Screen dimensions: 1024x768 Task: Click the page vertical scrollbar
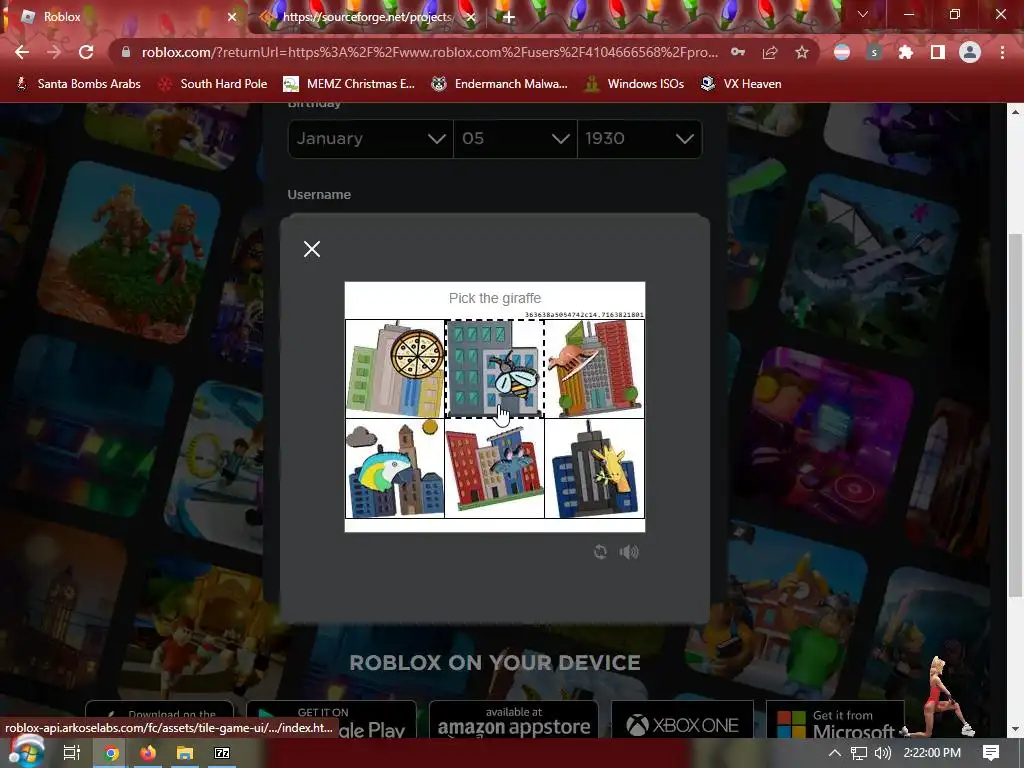1015,415
